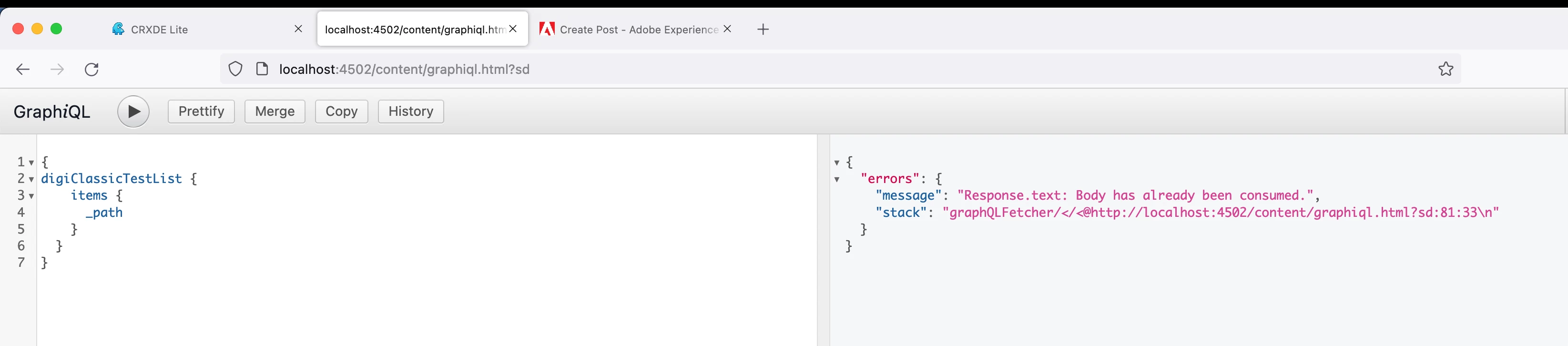Open the shield tracking protection icon
This screenshot has height=346, width=1568.
coord(235,69)
